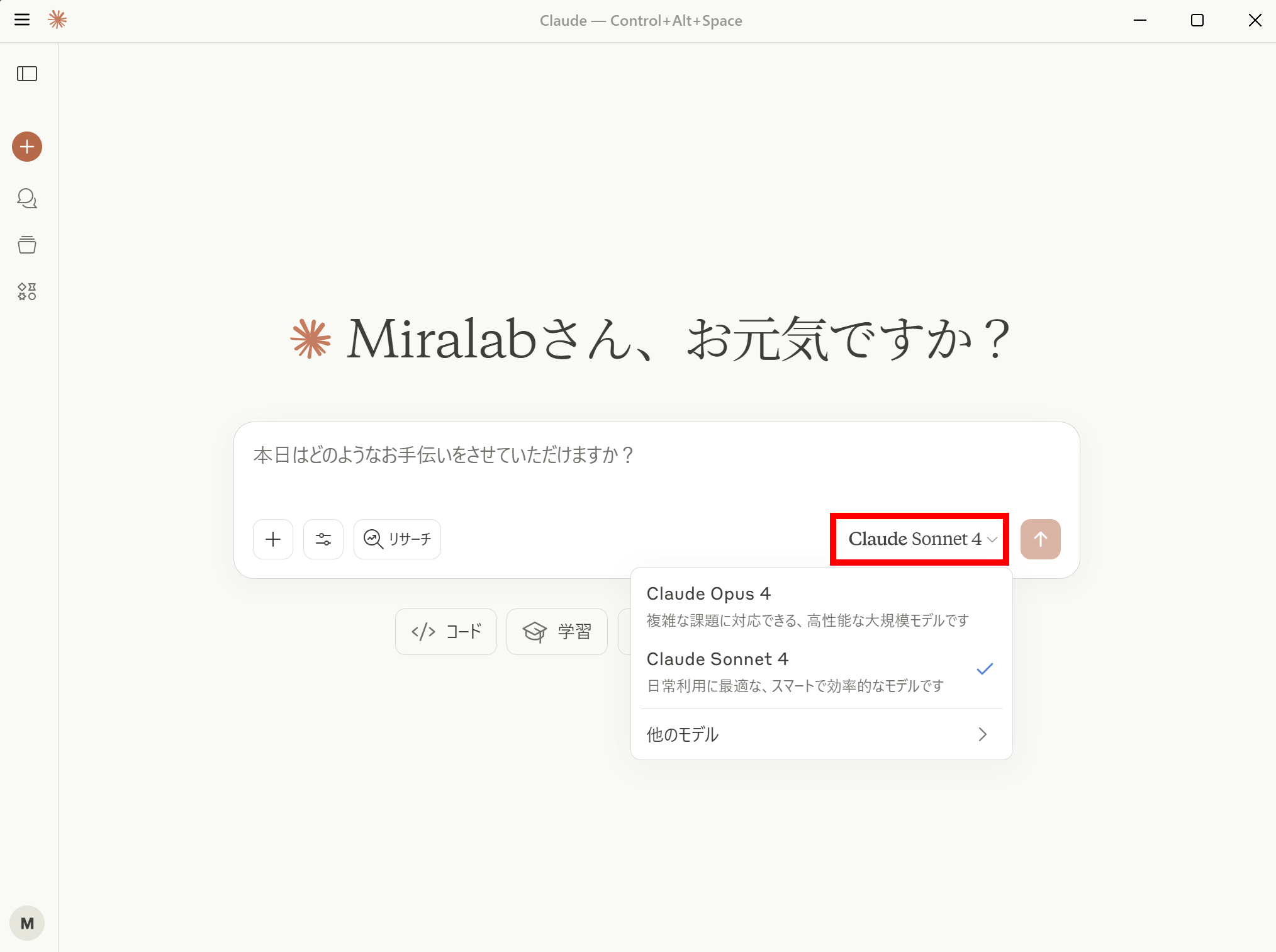Click the コード suggestion chip
Image resolution: width=1276 pixels, height=952 pixels.
446,632
